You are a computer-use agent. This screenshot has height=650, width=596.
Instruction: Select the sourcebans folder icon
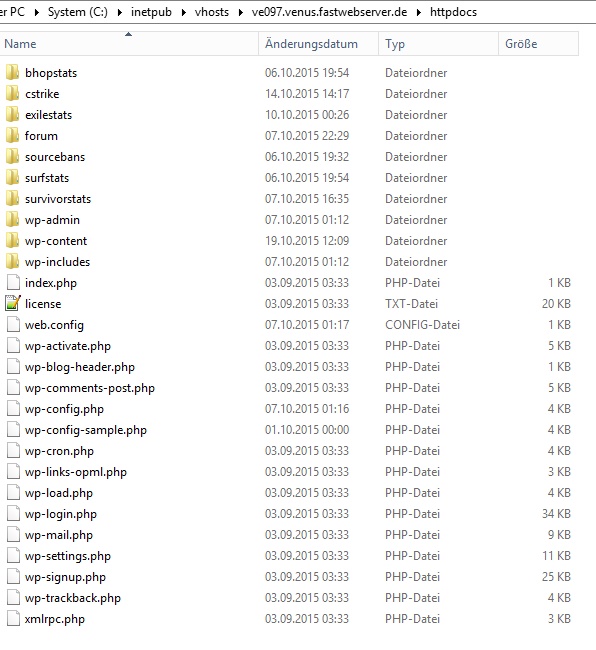(x=12, y=157)
